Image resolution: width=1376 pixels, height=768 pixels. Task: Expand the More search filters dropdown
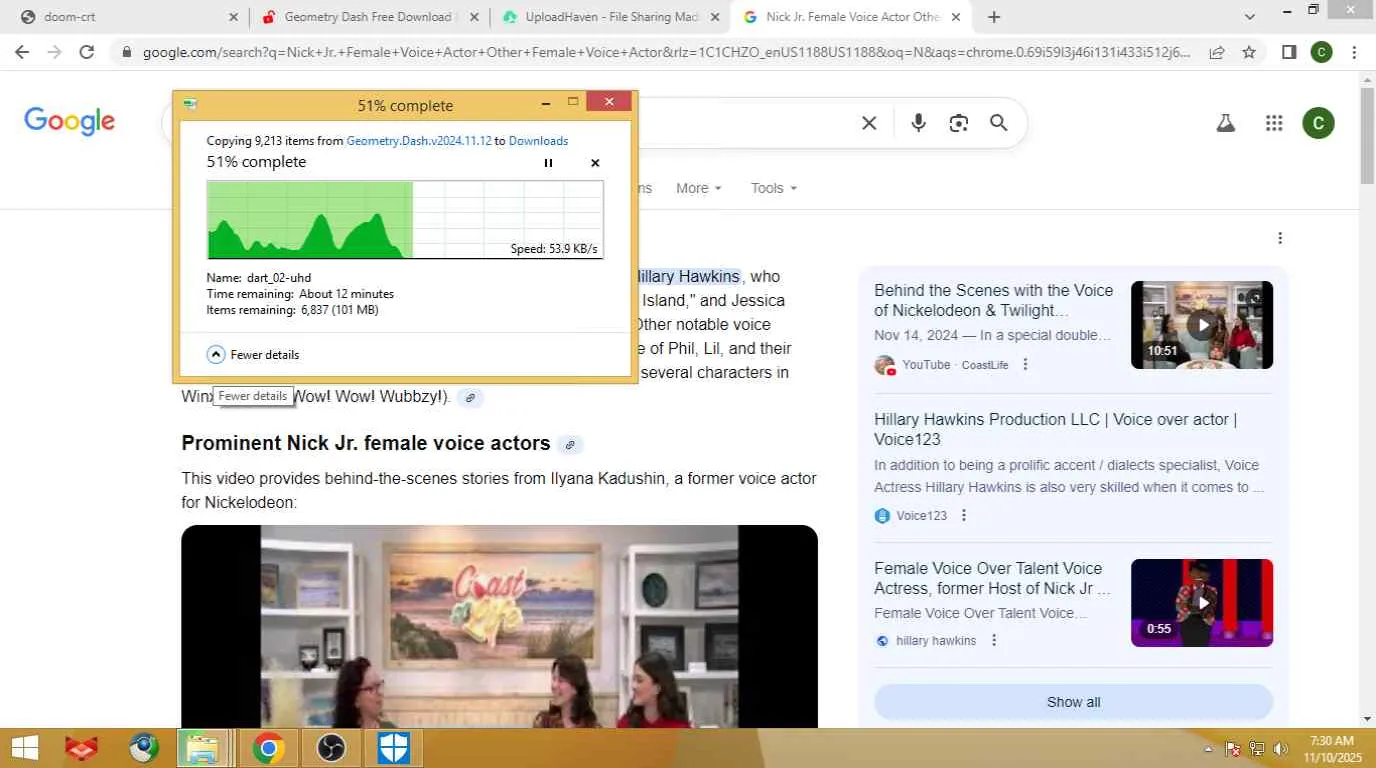tap(699, 188)
